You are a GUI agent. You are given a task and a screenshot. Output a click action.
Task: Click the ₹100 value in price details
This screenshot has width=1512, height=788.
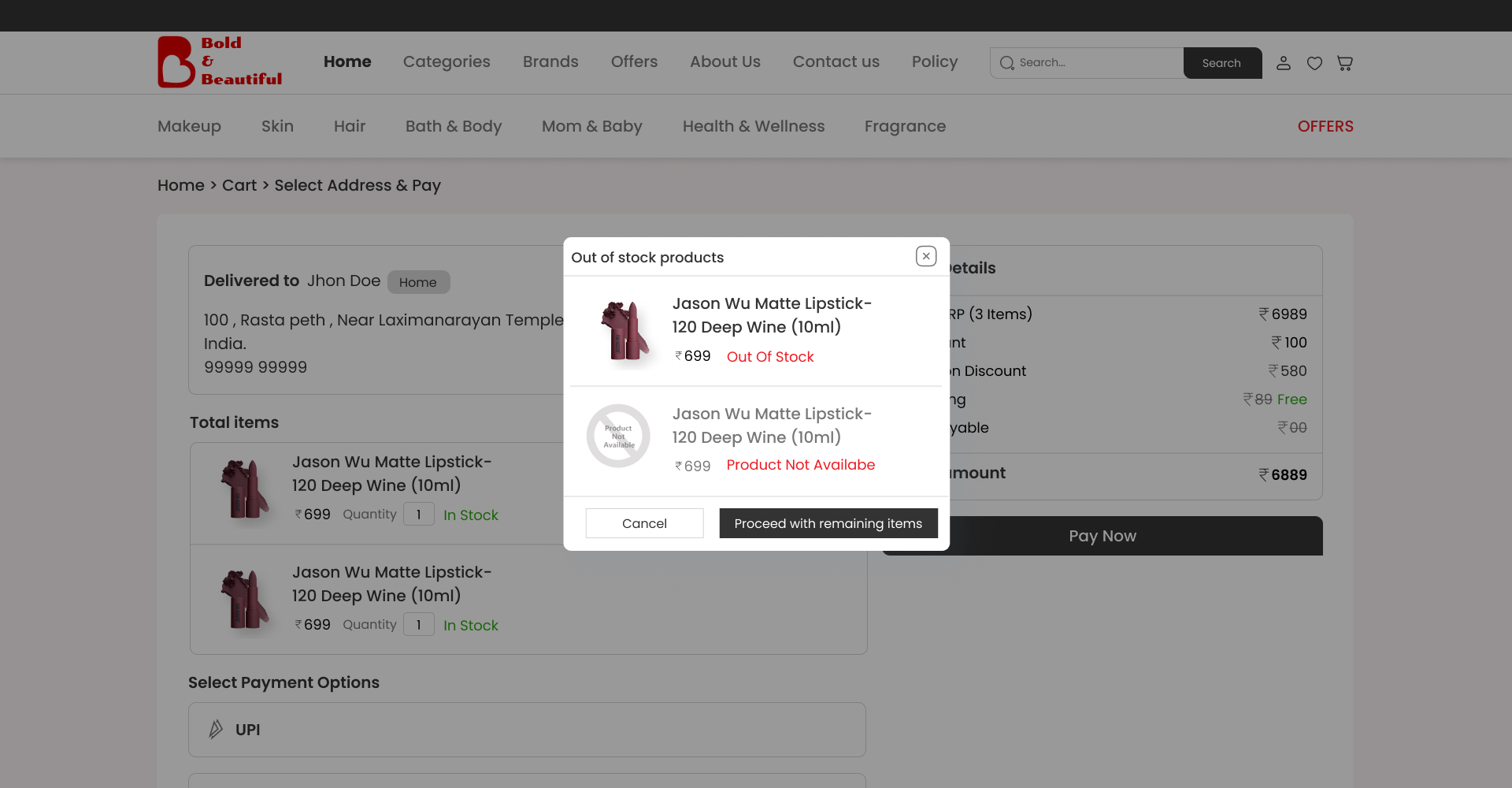click(x=1289, y=342)
